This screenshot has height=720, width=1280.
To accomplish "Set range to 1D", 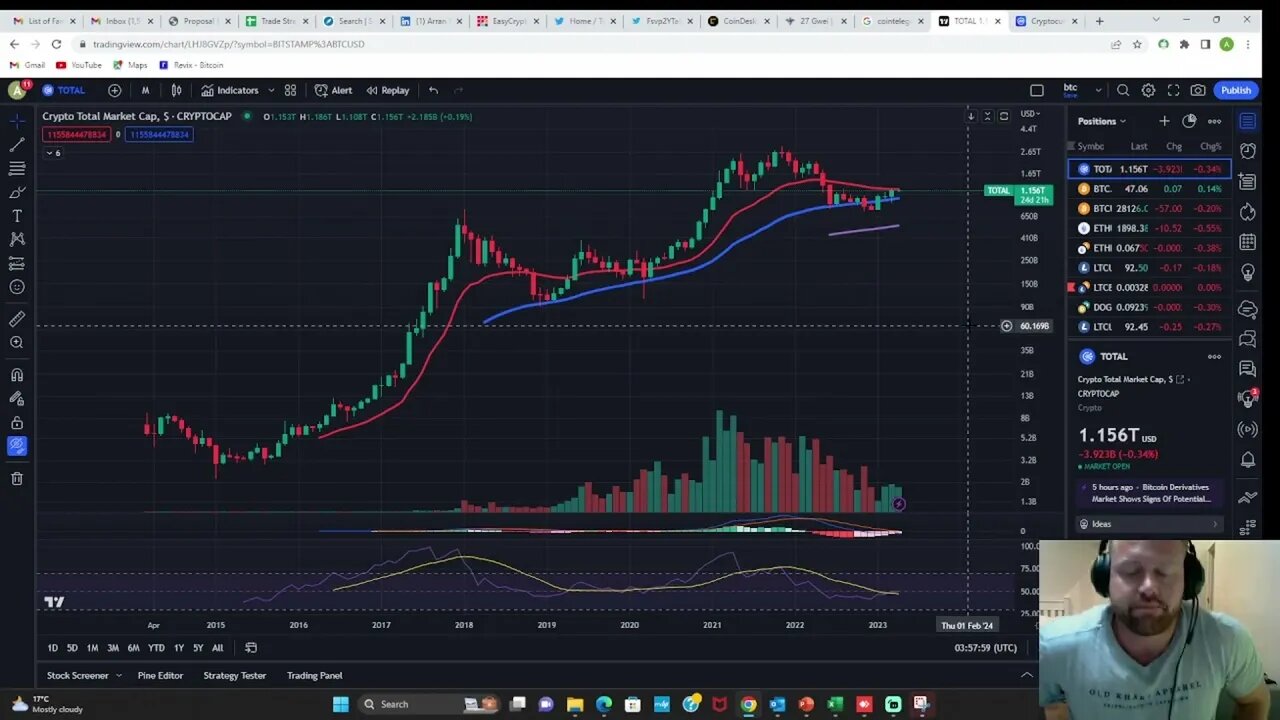I will (53, 648).
